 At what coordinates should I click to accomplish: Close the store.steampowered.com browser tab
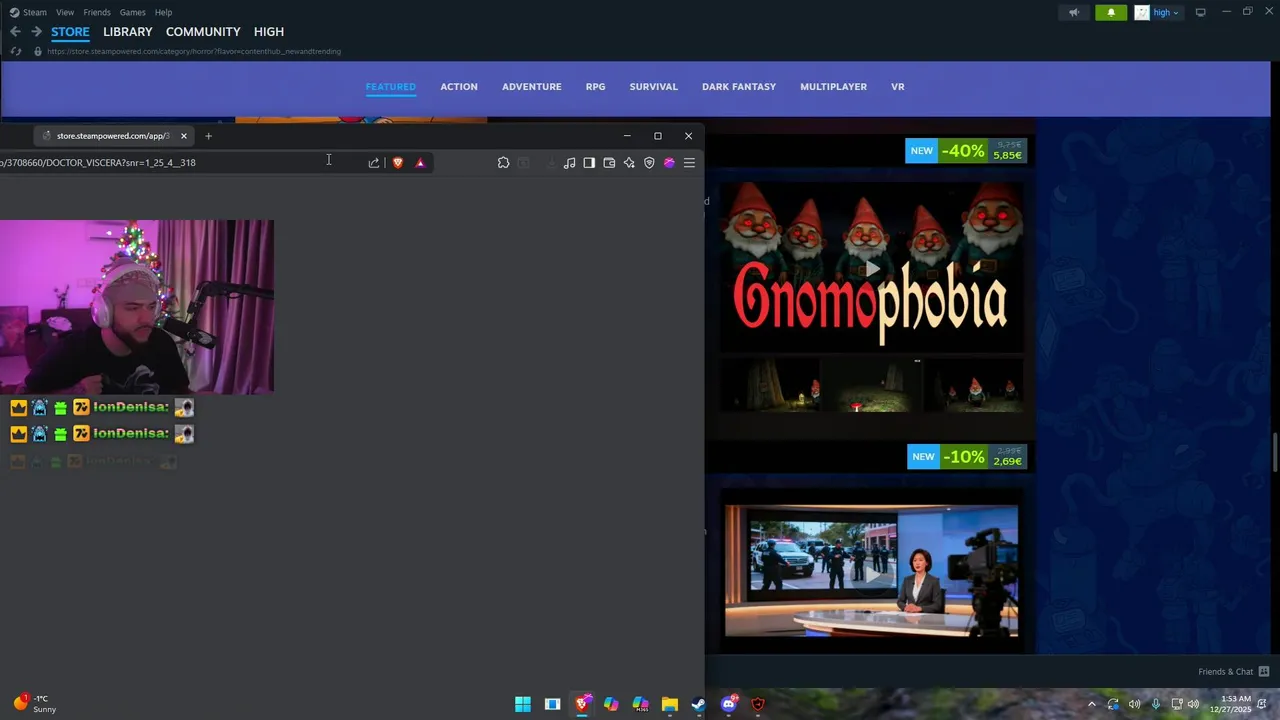click(184, 136)
